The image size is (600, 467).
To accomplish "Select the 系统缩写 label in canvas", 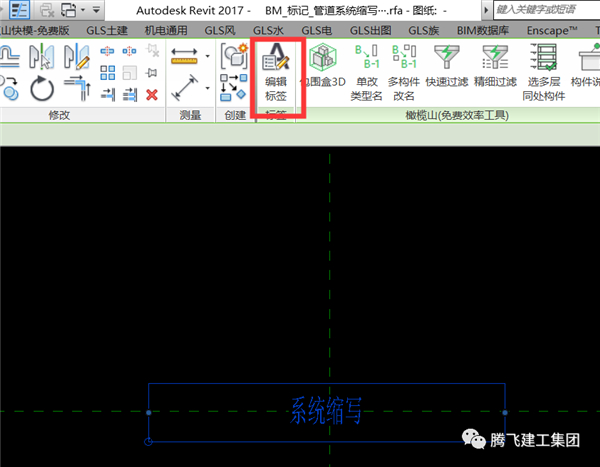I will point(326,411).
